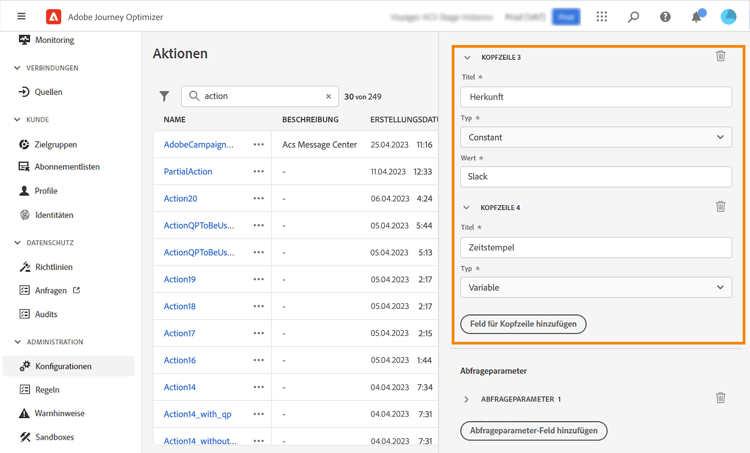Delete Kopfzeile 3 with trash icon
The image size is (750, 453).
point(720,57)
